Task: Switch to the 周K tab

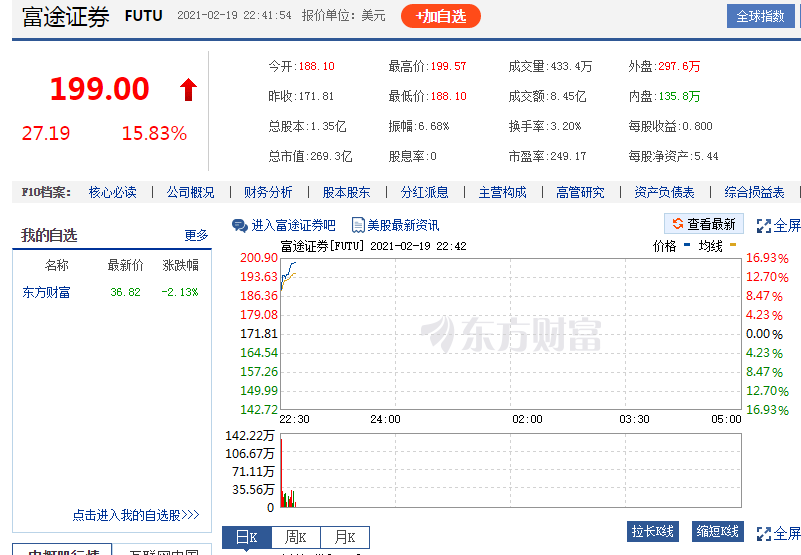Action: click(296, 538)
